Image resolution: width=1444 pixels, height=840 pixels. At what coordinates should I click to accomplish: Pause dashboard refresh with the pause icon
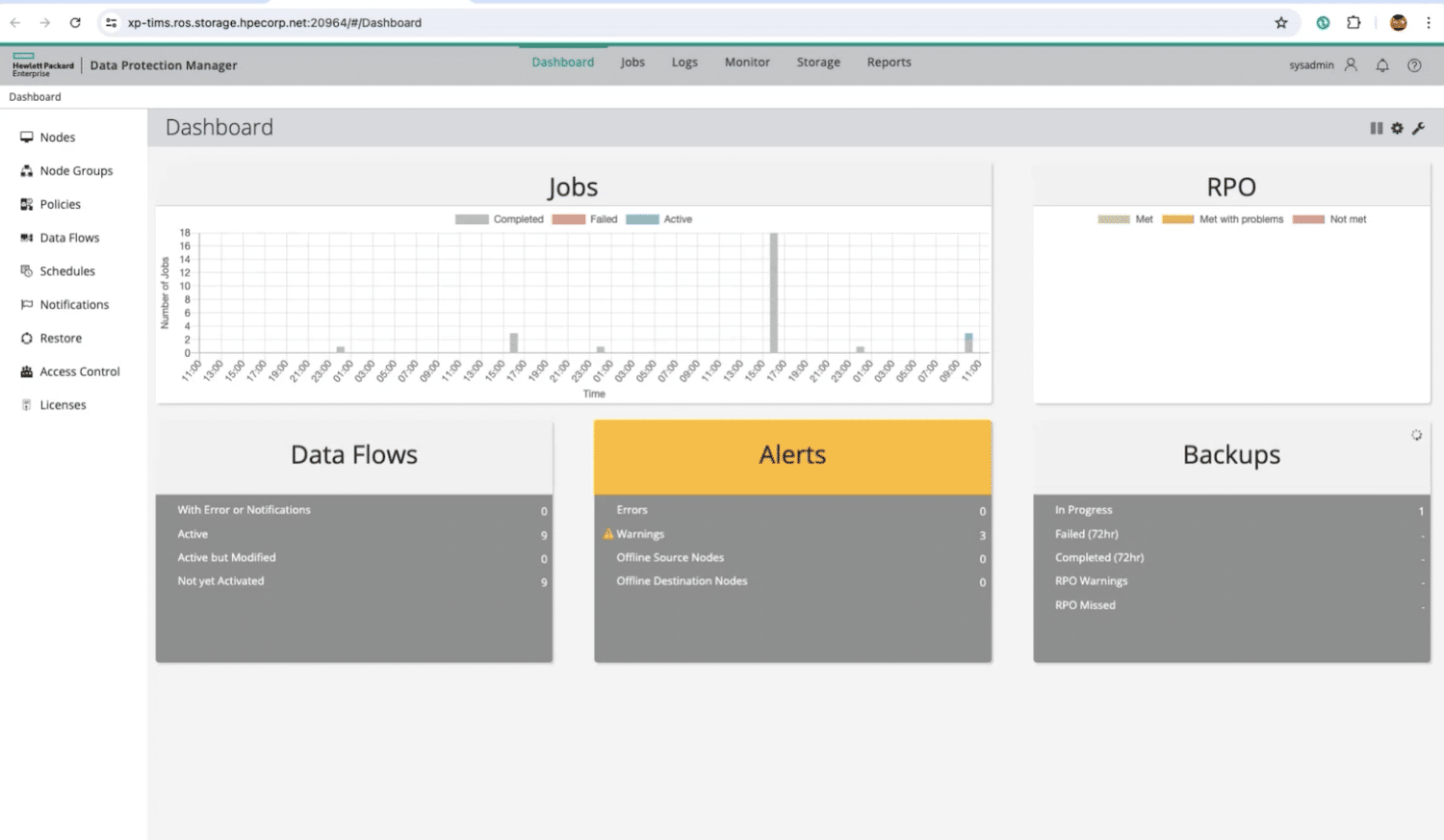[x=1376, y=128]
